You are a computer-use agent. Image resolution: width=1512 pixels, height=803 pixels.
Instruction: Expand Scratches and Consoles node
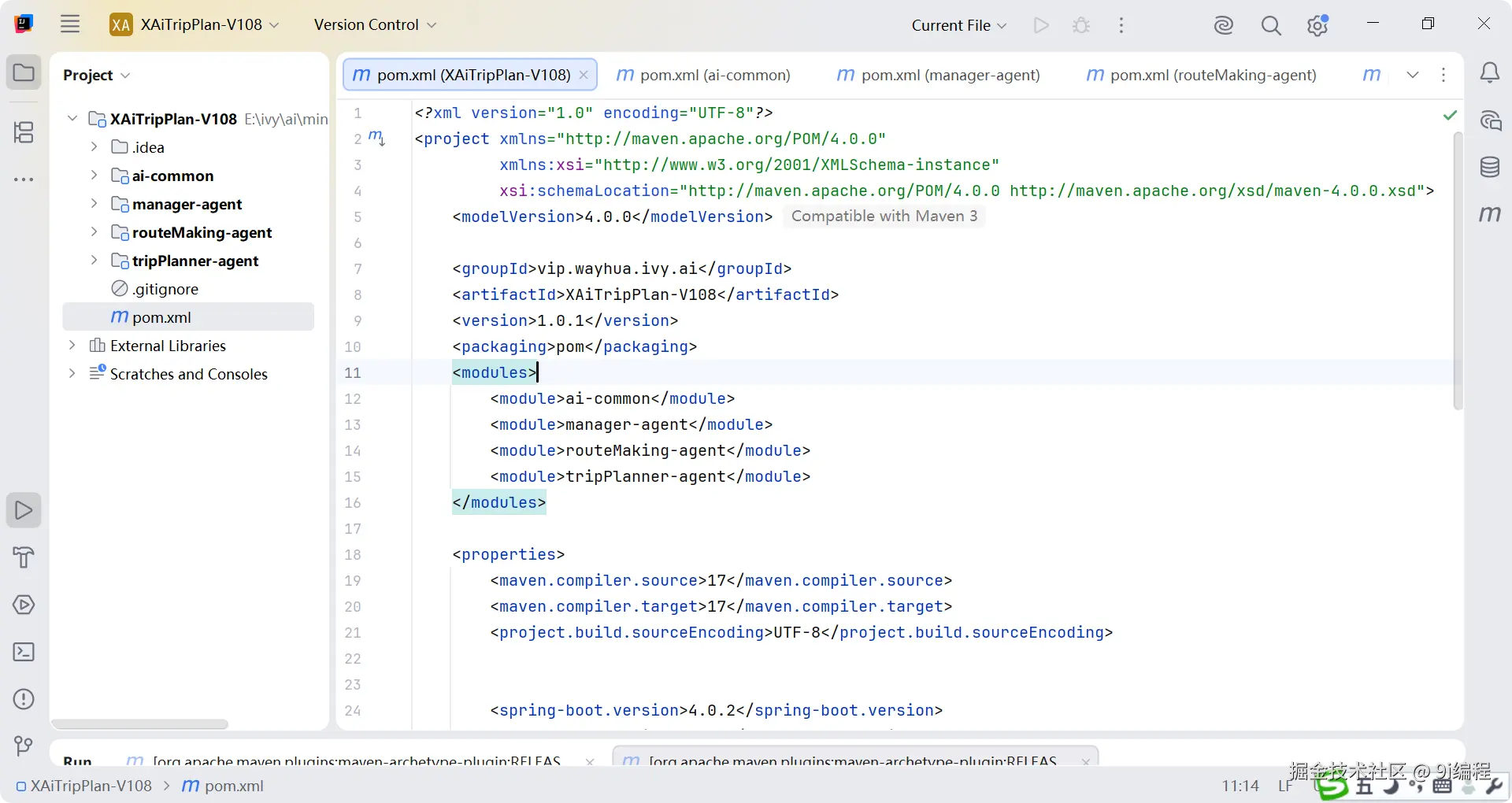click(x=72, y=374)
